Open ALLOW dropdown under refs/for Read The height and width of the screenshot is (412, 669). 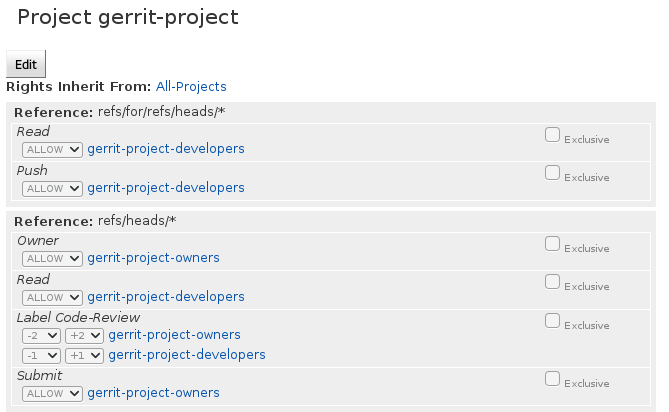[x=52, y=150]
